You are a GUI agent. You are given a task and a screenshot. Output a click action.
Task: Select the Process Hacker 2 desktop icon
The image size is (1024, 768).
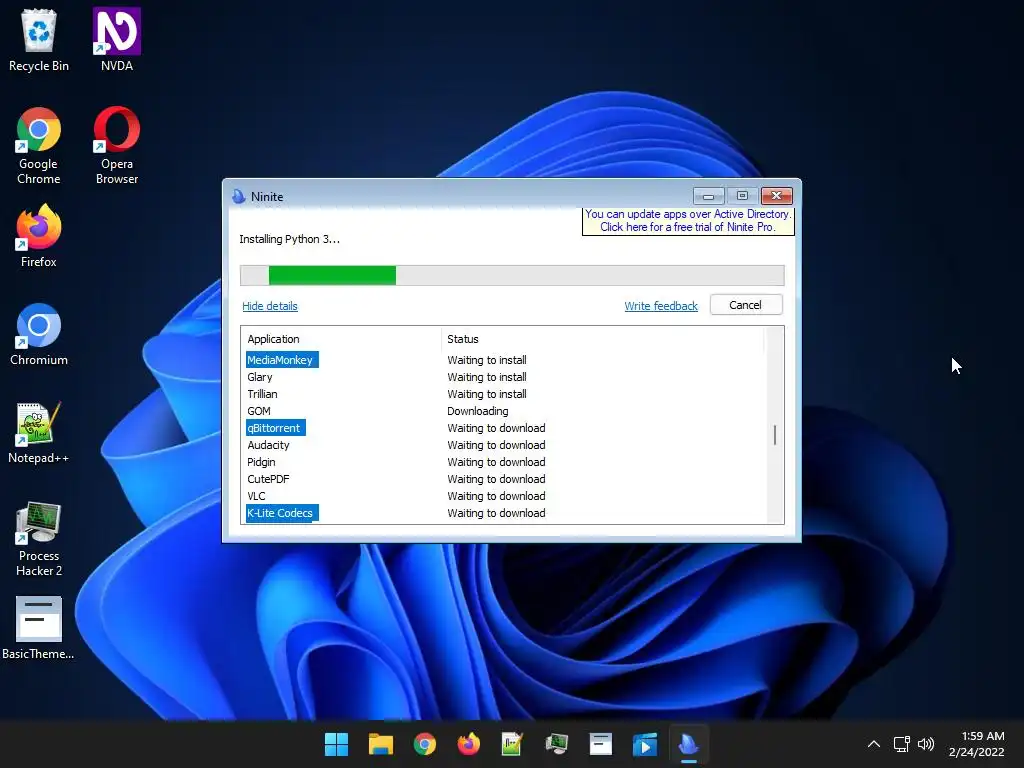pos(39,539)
